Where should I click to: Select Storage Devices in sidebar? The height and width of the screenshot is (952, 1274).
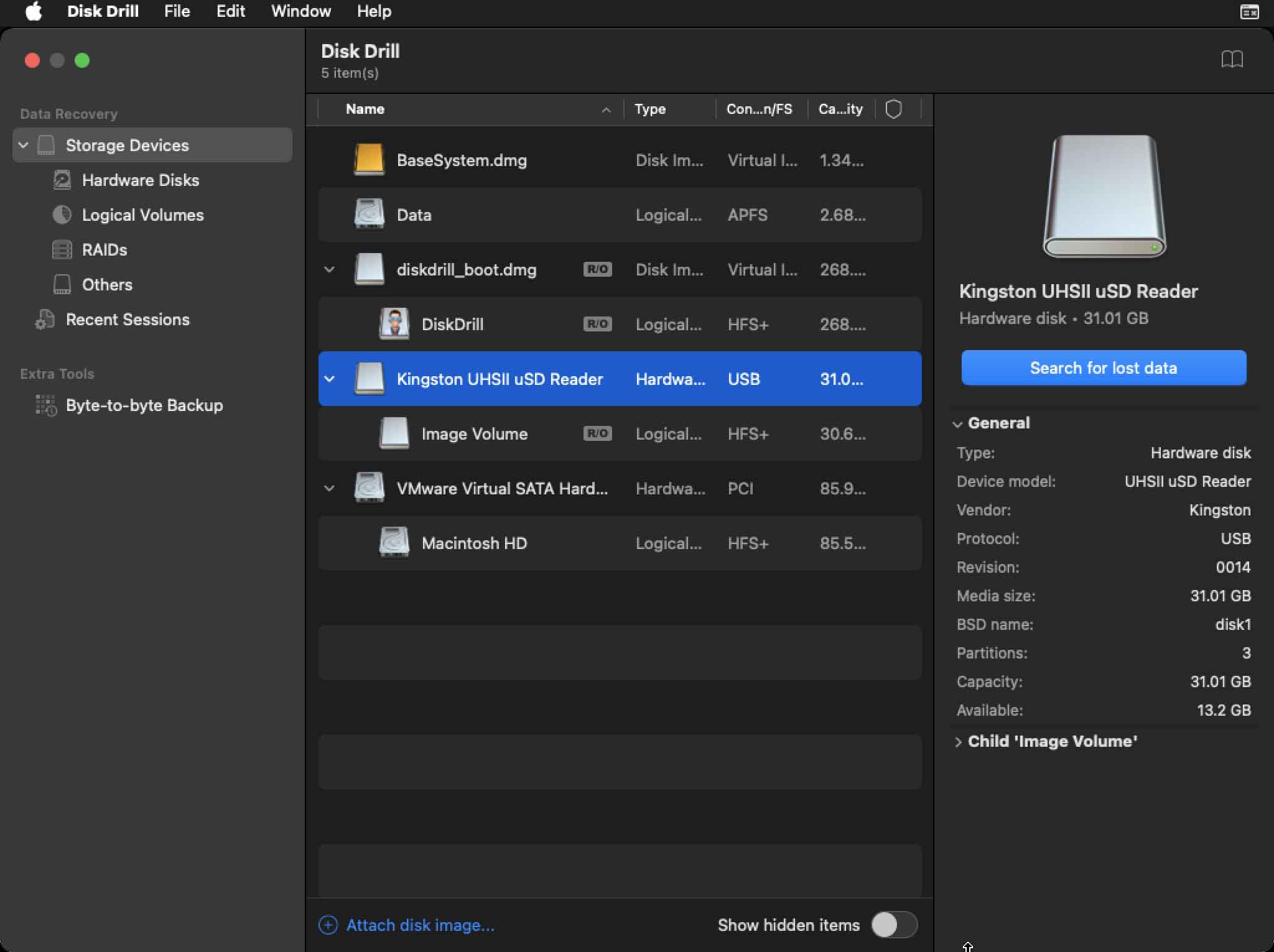(152, 145)
